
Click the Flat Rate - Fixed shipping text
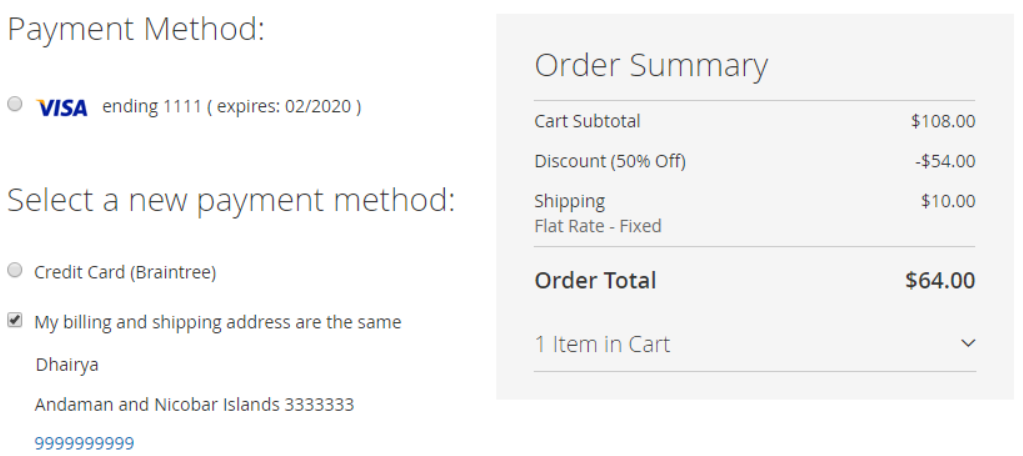coord(598,226)
